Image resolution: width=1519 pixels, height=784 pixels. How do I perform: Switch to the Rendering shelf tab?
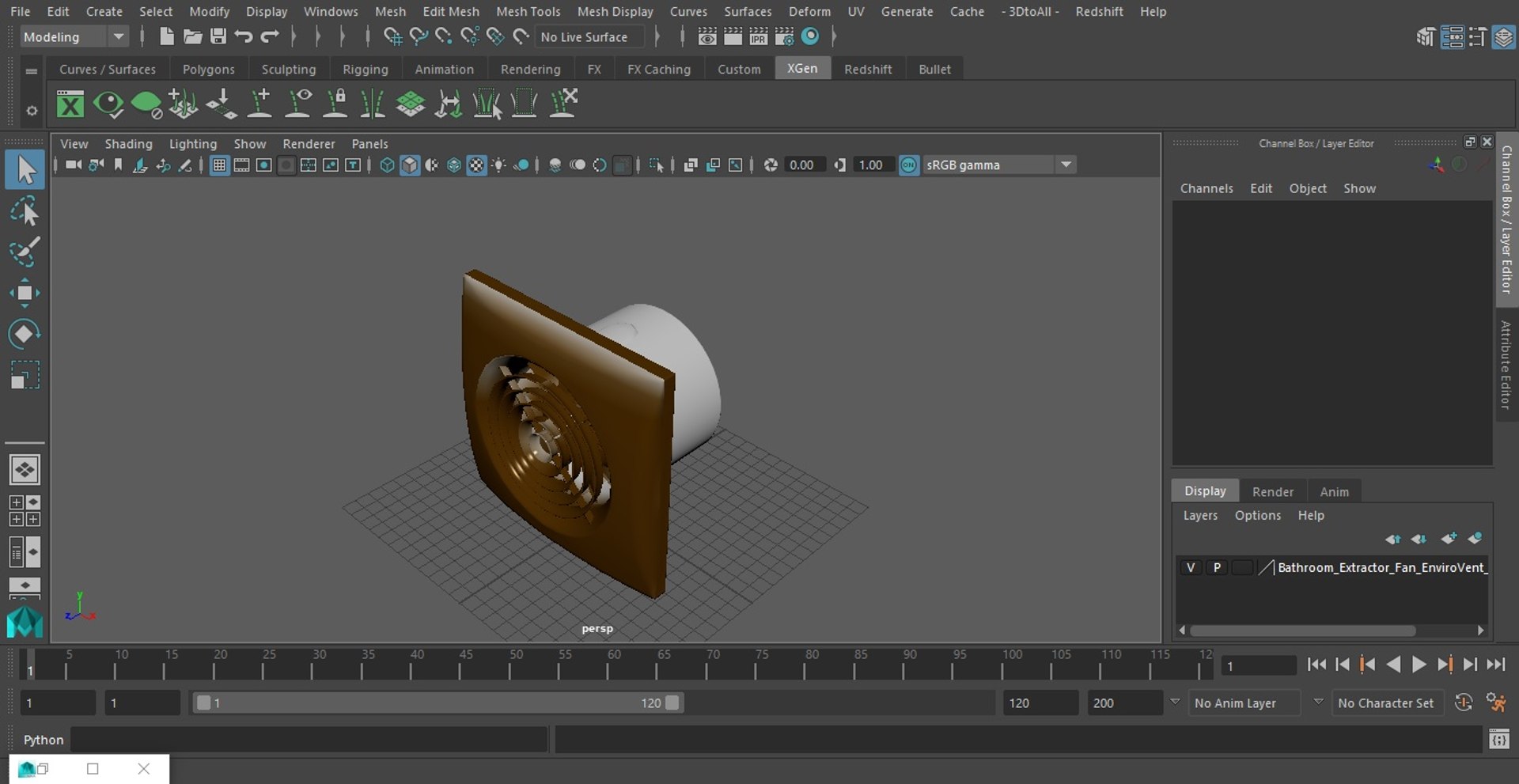tap(530, 70)
